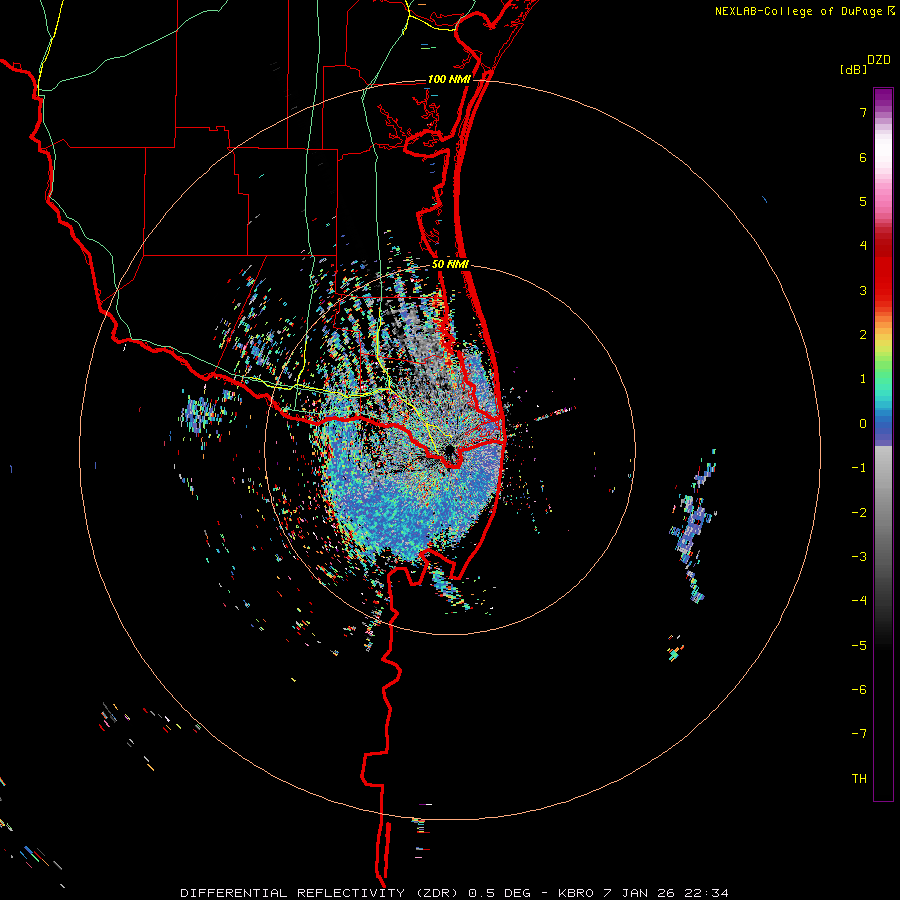
Task: Click the purple top of the color bar
Action: tap(883, 98)
